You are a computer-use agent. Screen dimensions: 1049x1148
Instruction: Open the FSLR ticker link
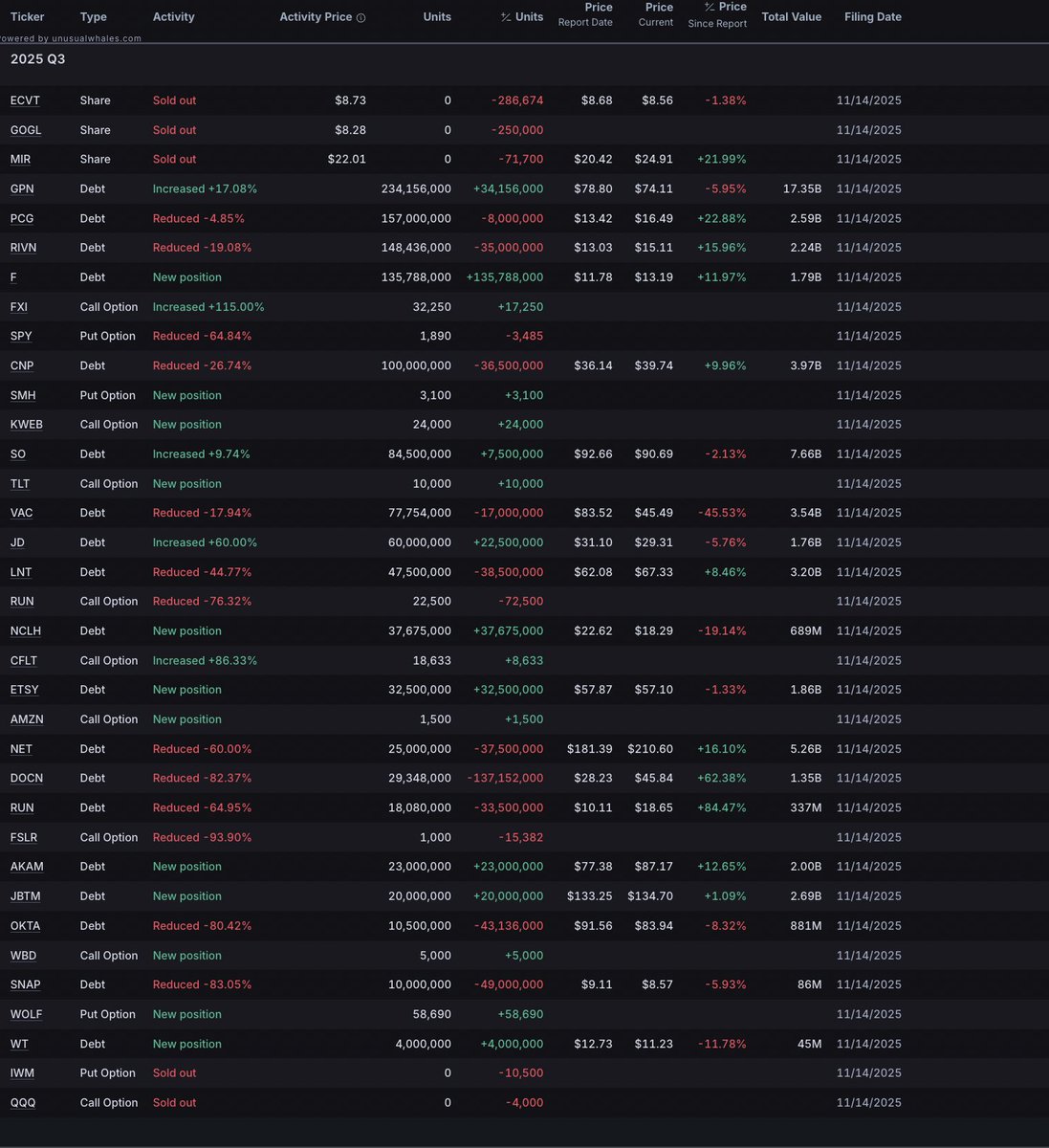(x=24, y=838)
